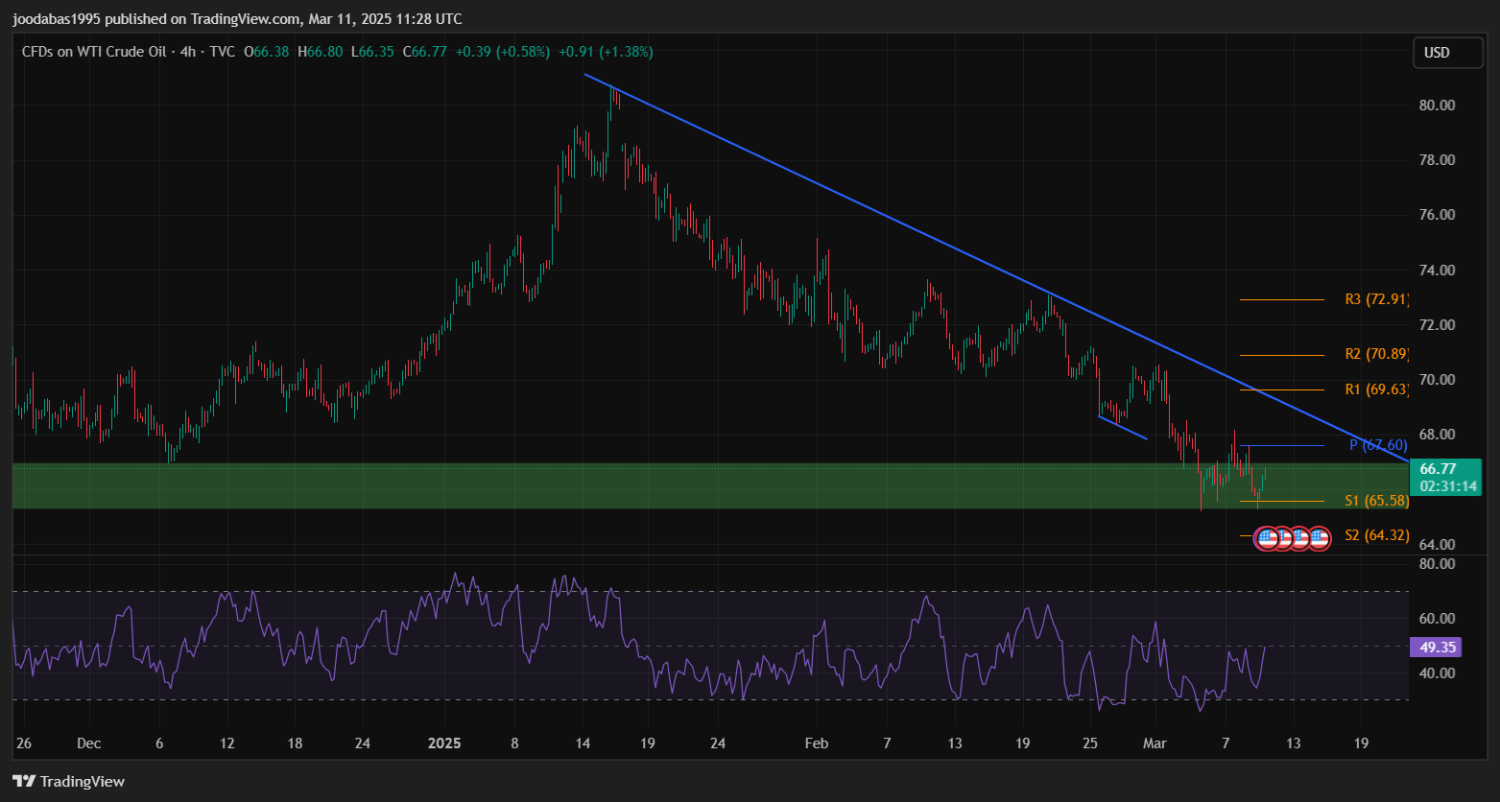
Task: Click the P (67.60) pivot point label
Action: coord(1378,445)
